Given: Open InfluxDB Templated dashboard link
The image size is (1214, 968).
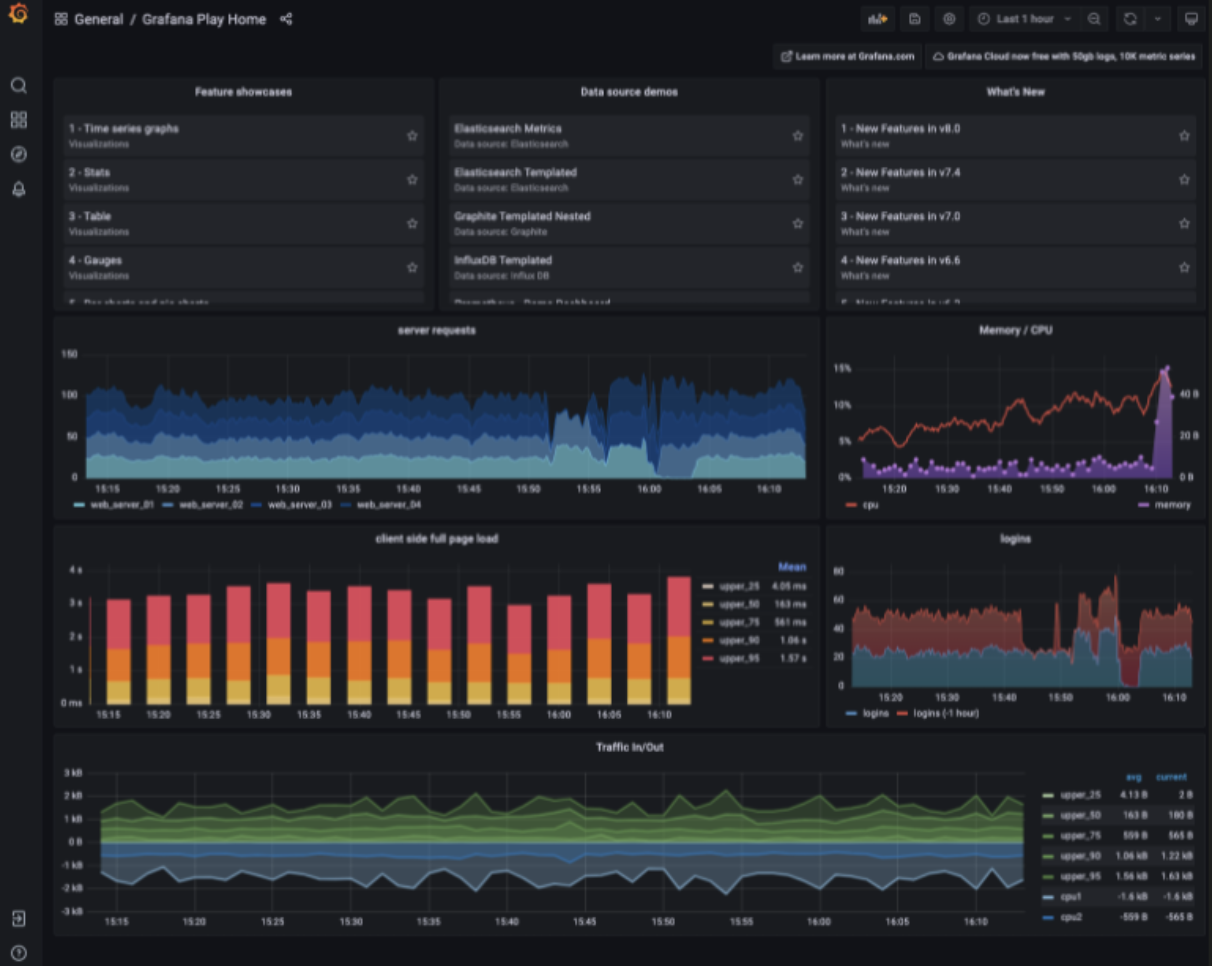Looking at the screenshot, I should point(503,260).
